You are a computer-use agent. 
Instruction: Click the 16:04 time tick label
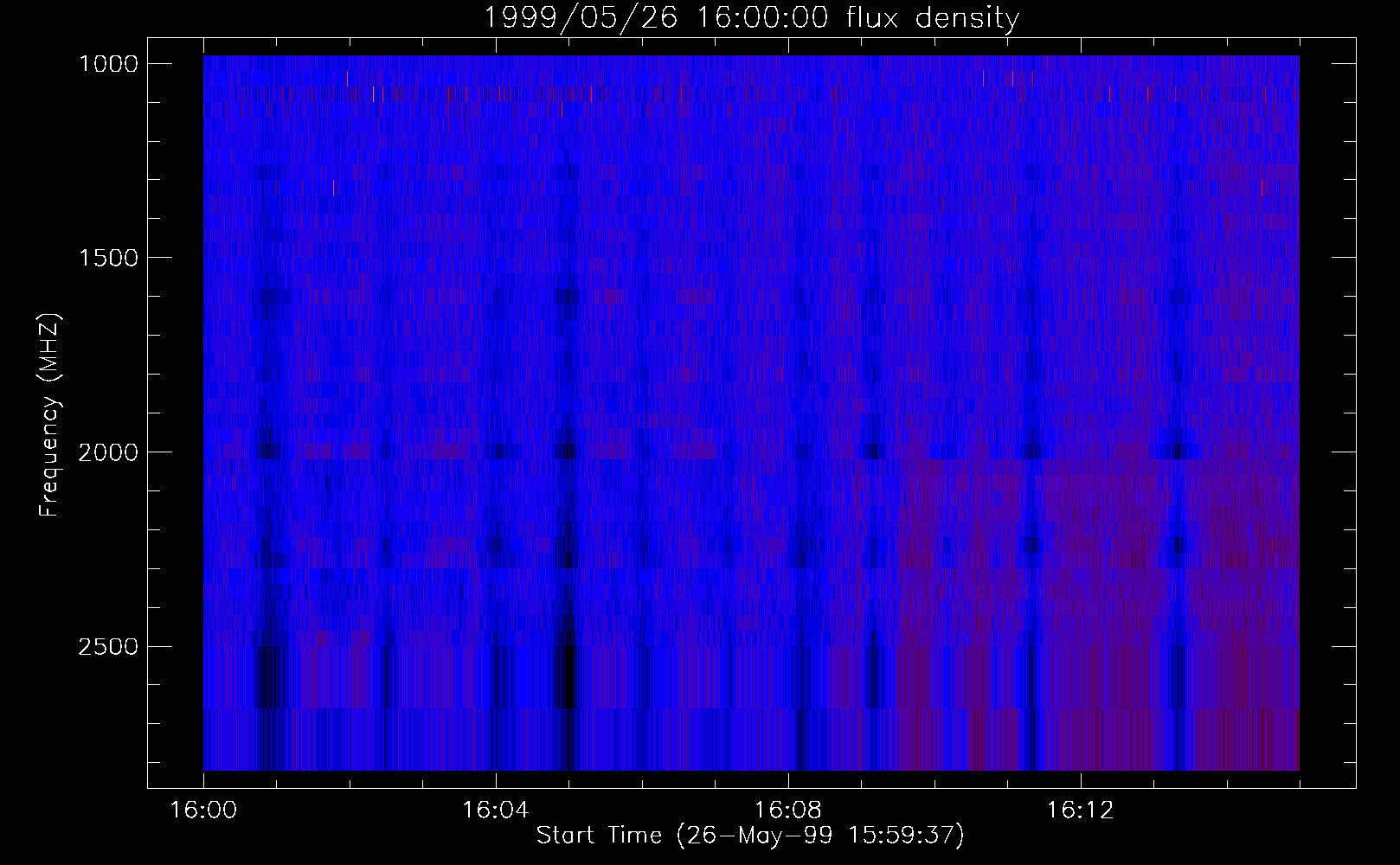point(495,811)
